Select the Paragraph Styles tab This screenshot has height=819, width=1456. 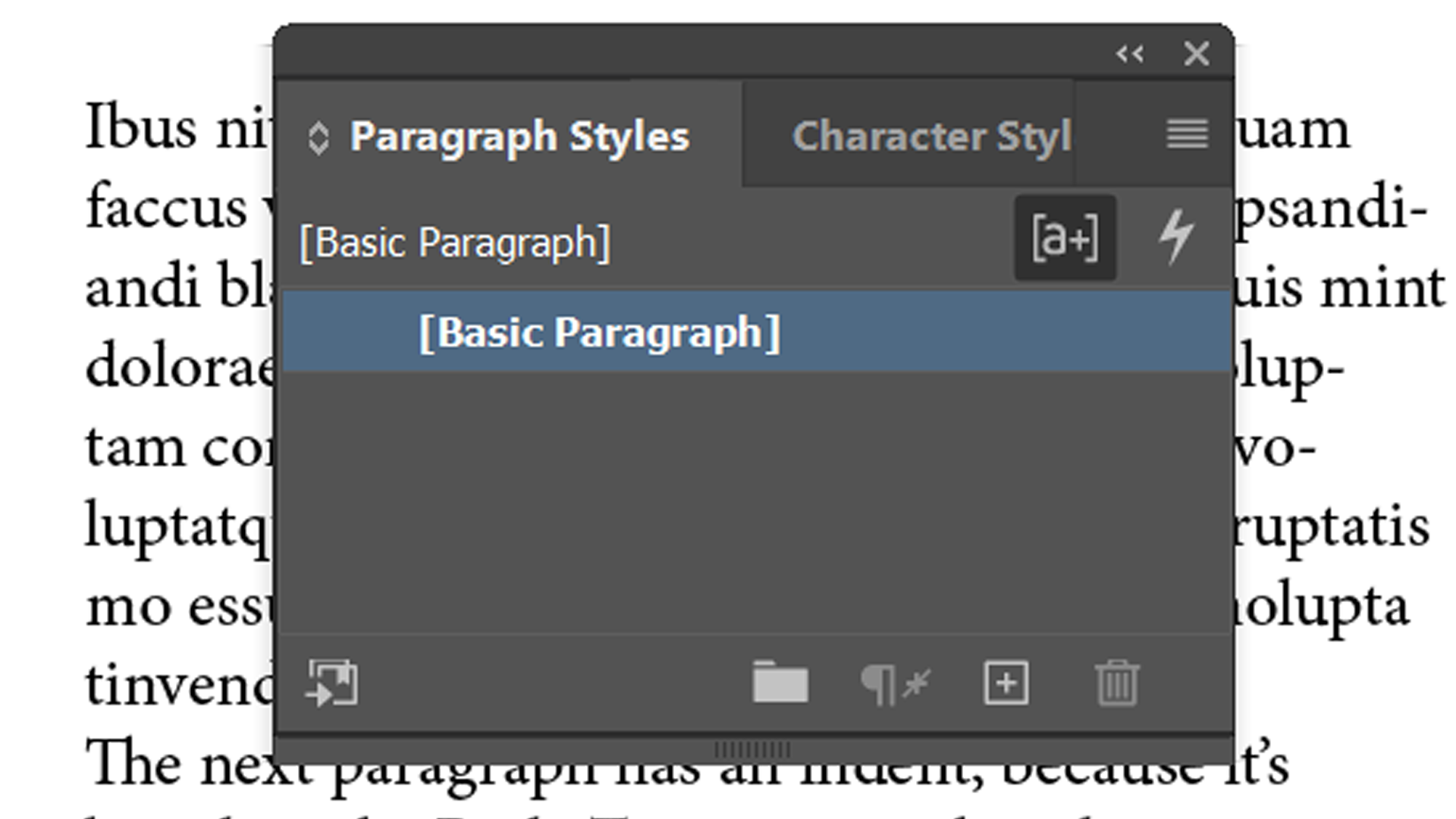(x=519, y=136)
